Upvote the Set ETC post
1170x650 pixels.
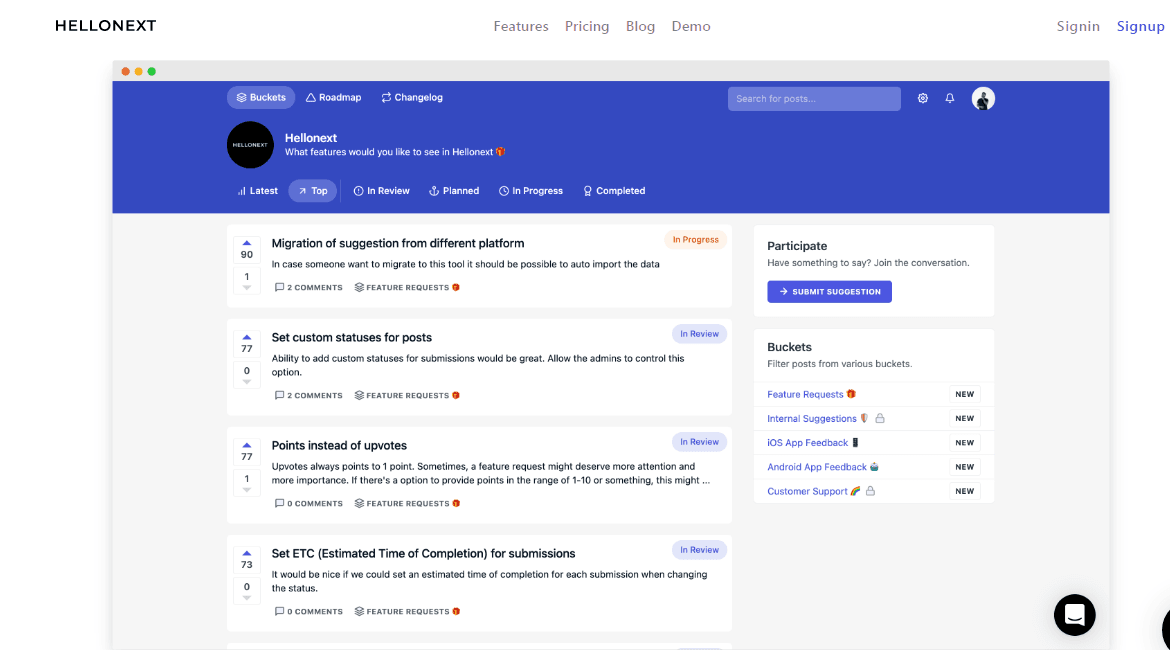tap(247, 553)
